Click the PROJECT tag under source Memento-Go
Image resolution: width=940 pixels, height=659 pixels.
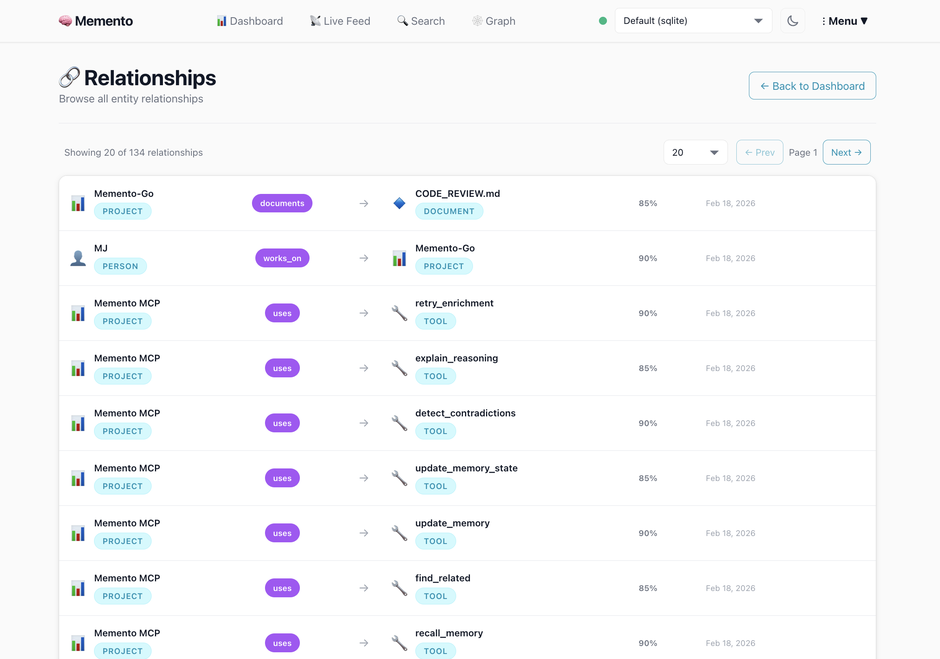pyautogui.click(x=123, y=211)
